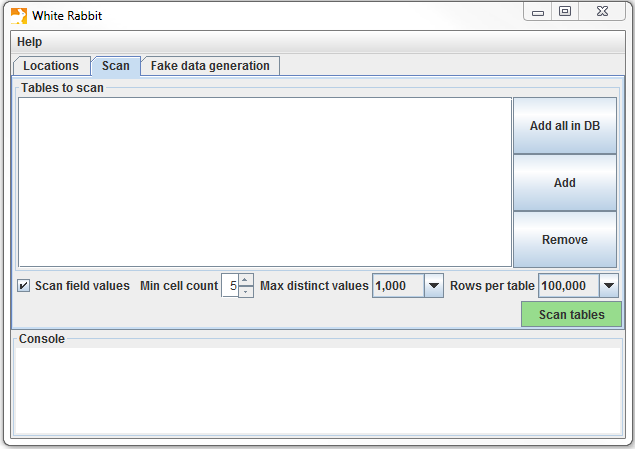Open the Max distinct values dropdown arrow

click(434, 286)
